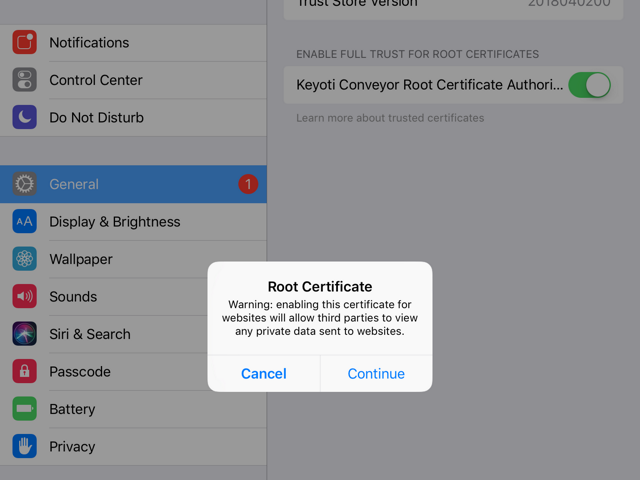This screenshot has width=640, height=480.
Task: Tap the Display & Brightness AA icon
Action: coord(24,222)
